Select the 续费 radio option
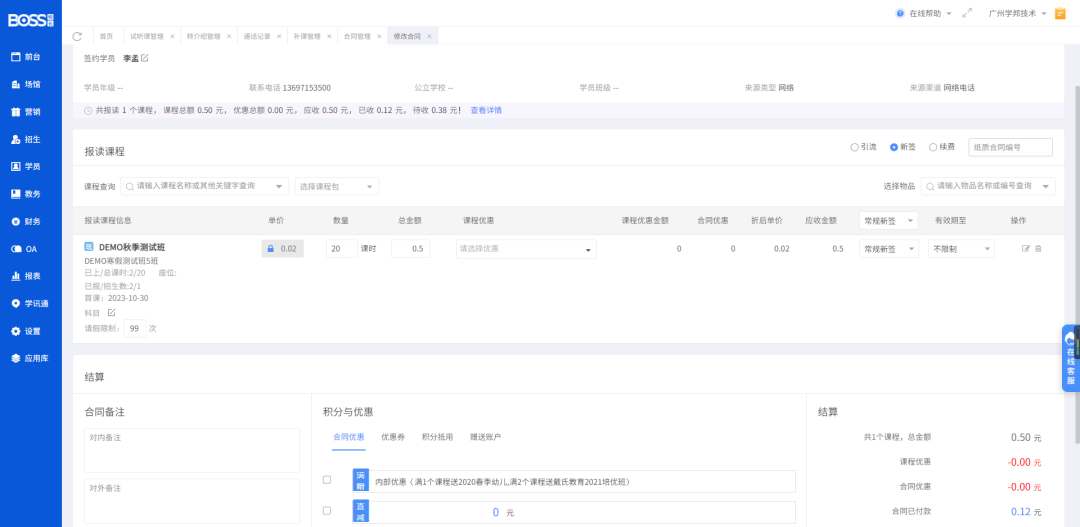 click(933, 147)
